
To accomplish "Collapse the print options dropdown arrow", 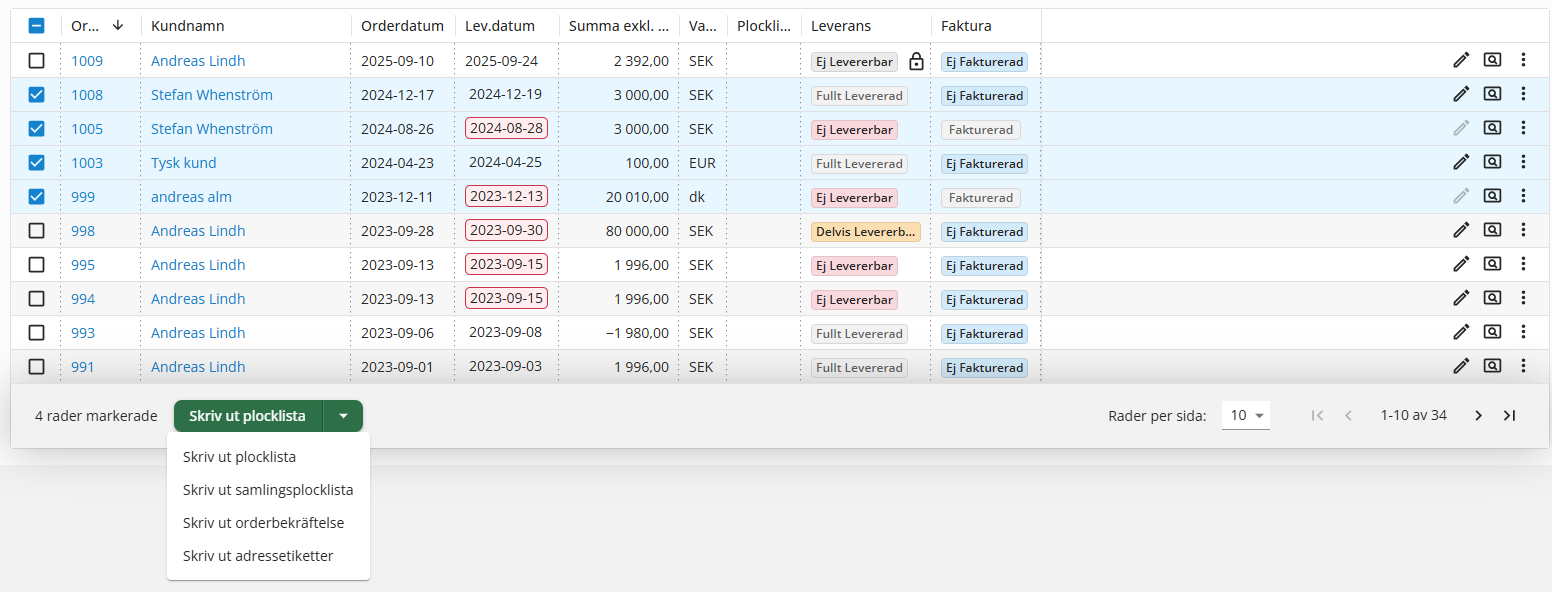I will point(343,416).
